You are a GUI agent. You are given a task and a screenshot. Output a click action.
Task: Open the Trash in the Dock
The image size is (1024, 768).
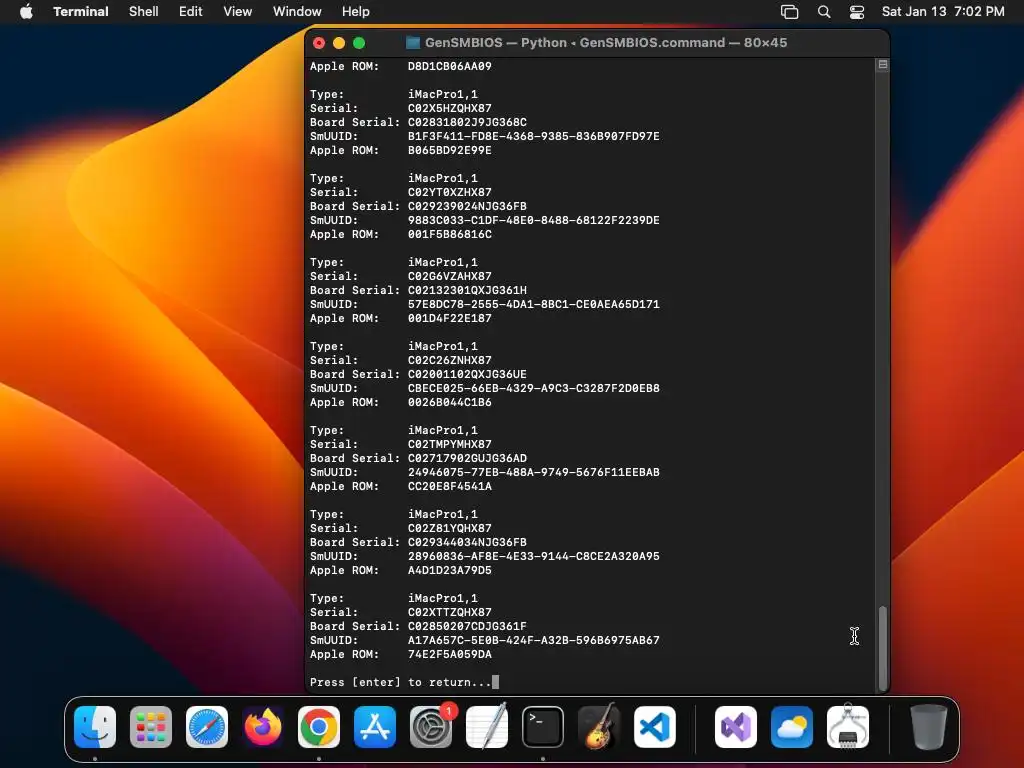[928, 727]
